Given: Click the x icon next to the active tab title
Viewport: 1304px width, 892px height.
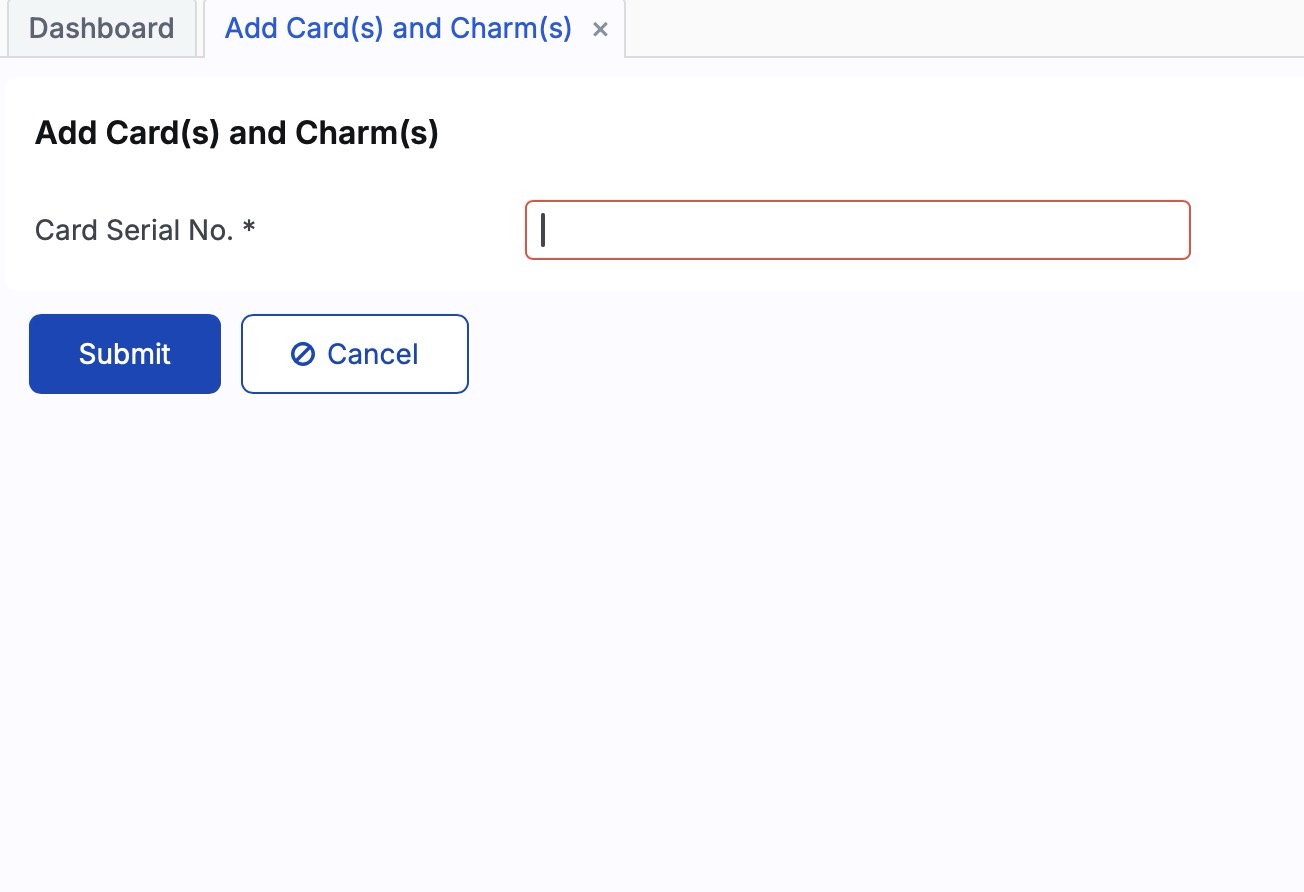Looking at the screenshot, I should click(x=600, y=30).
